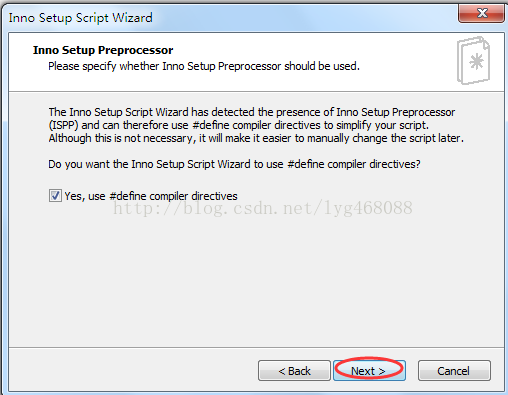Click the '(ISPP)' abbreviation in the description
Viewport: 508px width, 395px height.
coord(63,125)
